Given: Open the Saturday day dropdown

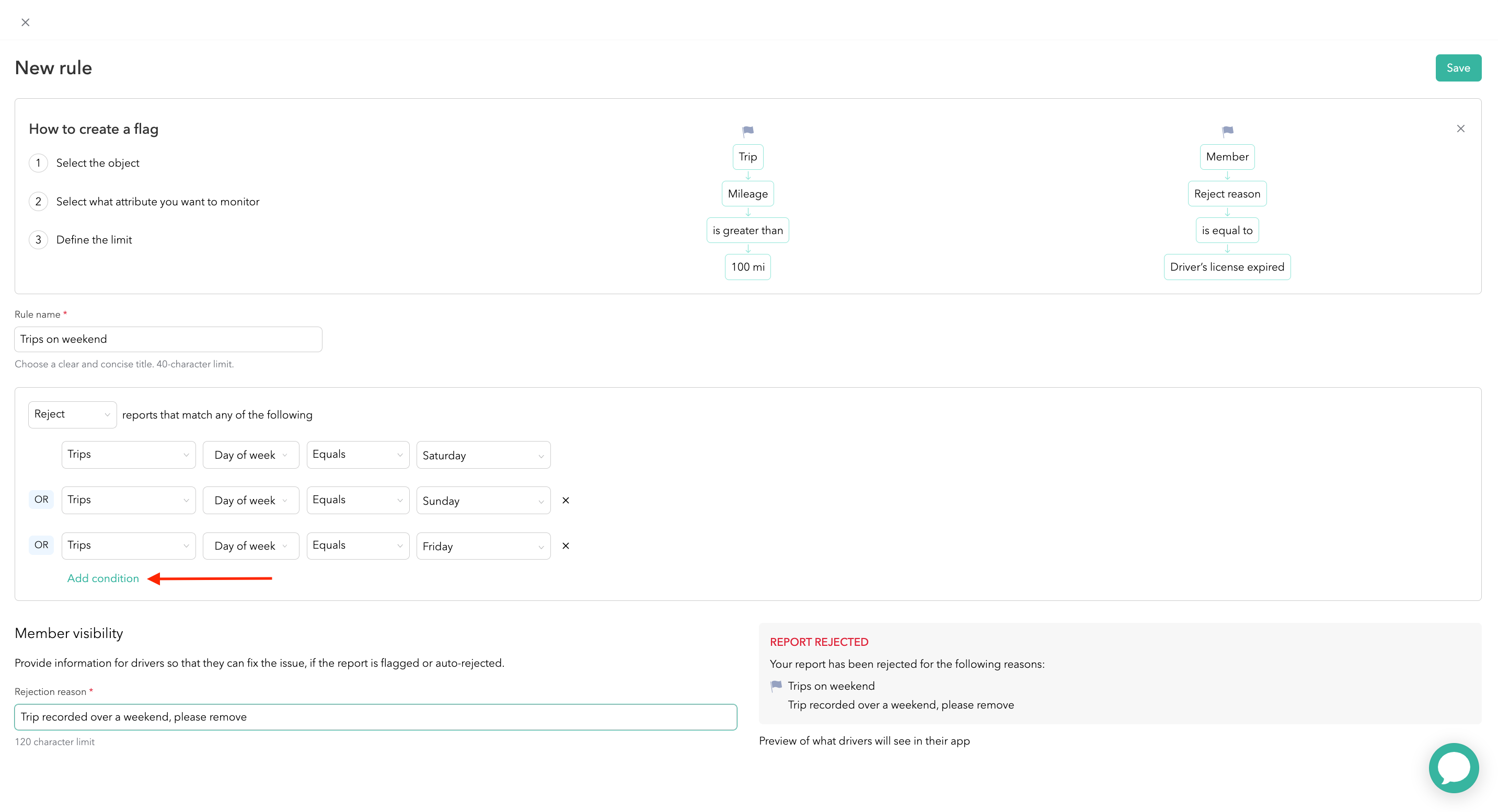Looking at the screenshot, I should [482, 455].
